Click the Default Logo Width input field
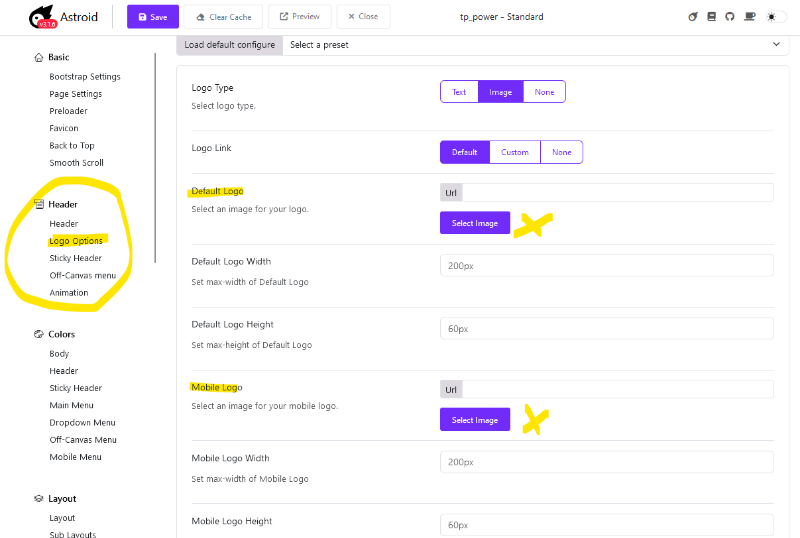Viewport: 800px width, 538px height. tap(607, 265)
